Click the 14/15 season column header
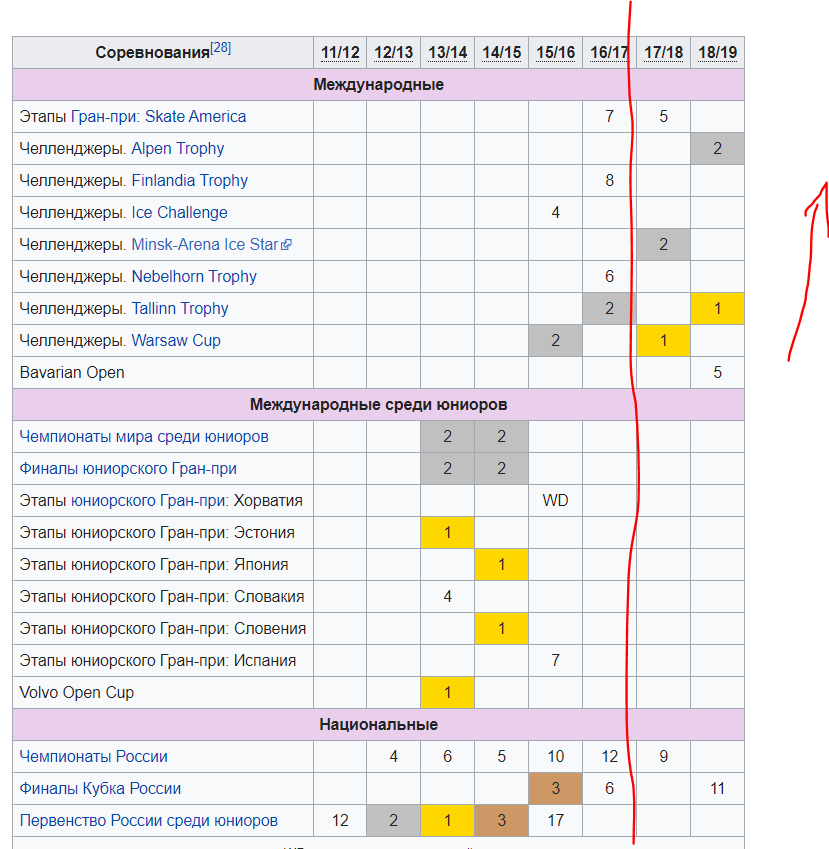 [501, 53]
